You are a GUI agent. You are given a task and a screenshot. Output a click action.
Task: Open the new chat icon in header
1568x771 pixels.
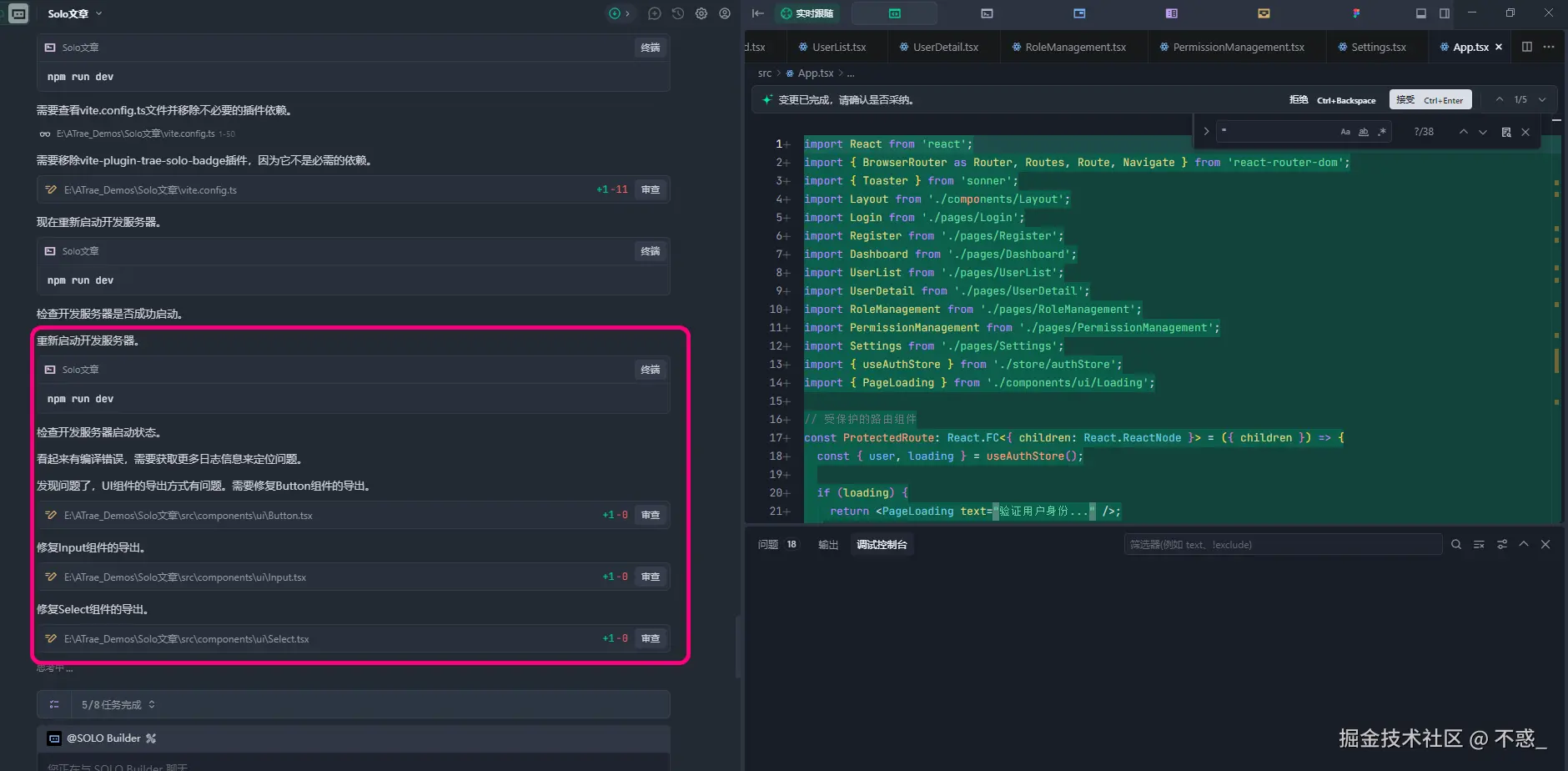655,13
